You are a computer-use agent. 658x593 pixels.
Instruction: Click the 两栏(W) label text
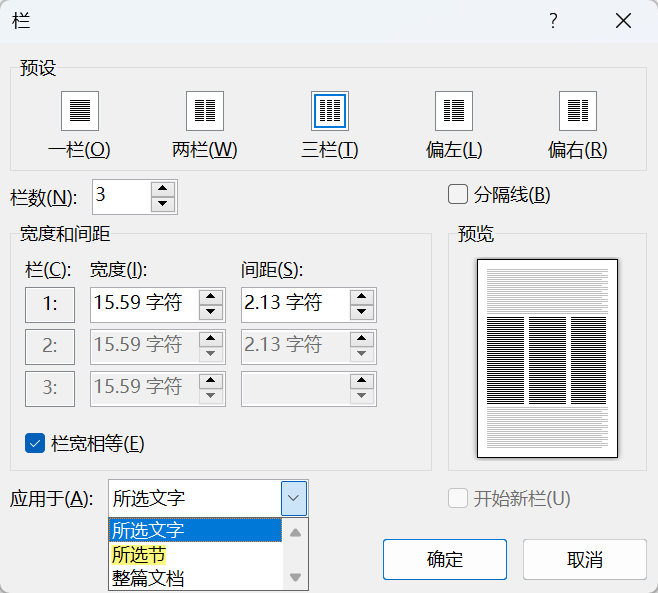(x=205, y=149)
